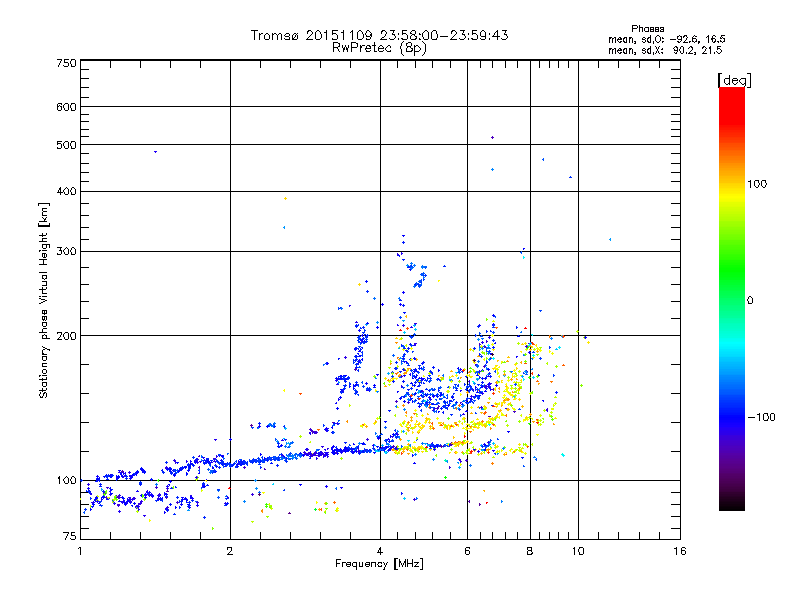Image resolution: width=800 pixels, height=600 pixels.
Task: Click y-axis tick label '300'
Action: click(67, 251)
